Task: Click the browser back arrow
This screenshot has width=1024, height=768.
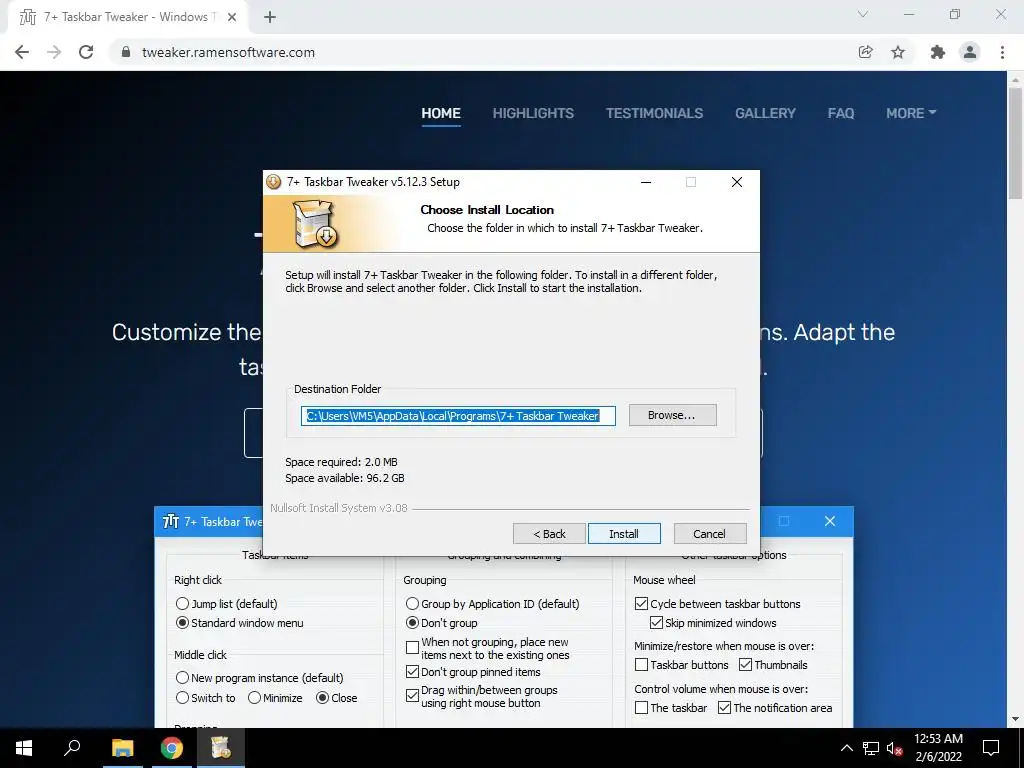Action: point(22,52)
